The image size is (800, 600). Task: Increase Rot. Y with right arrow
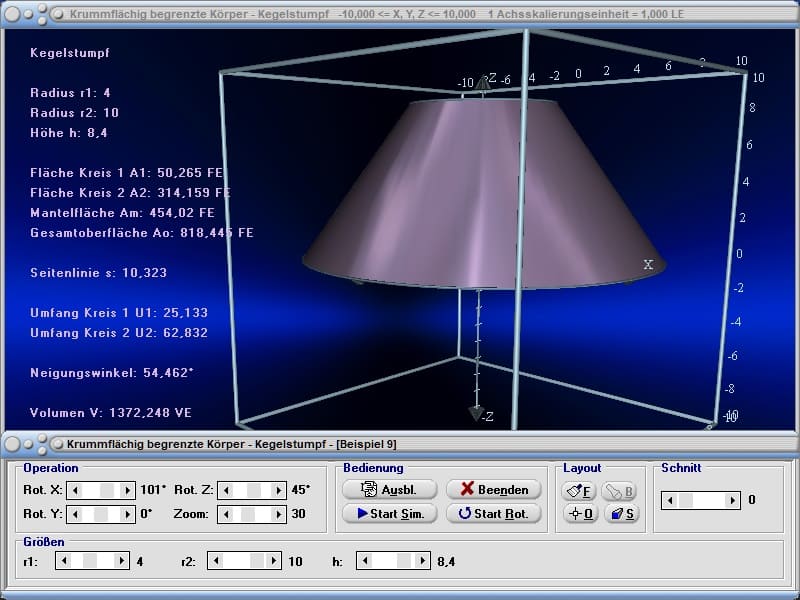[x=128, y=514]
